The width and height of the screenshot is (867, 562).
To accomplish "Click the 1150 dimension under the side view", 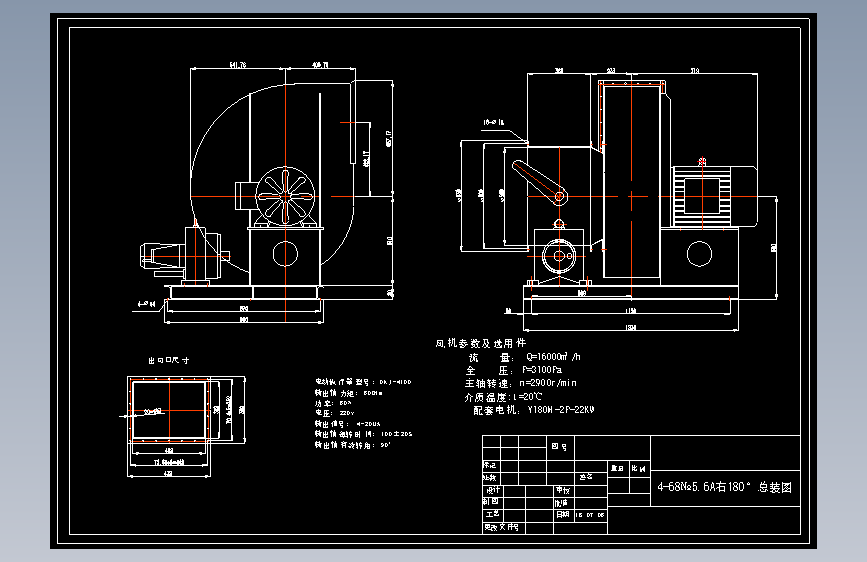I will pyautogui.click(x=630, y=311).
